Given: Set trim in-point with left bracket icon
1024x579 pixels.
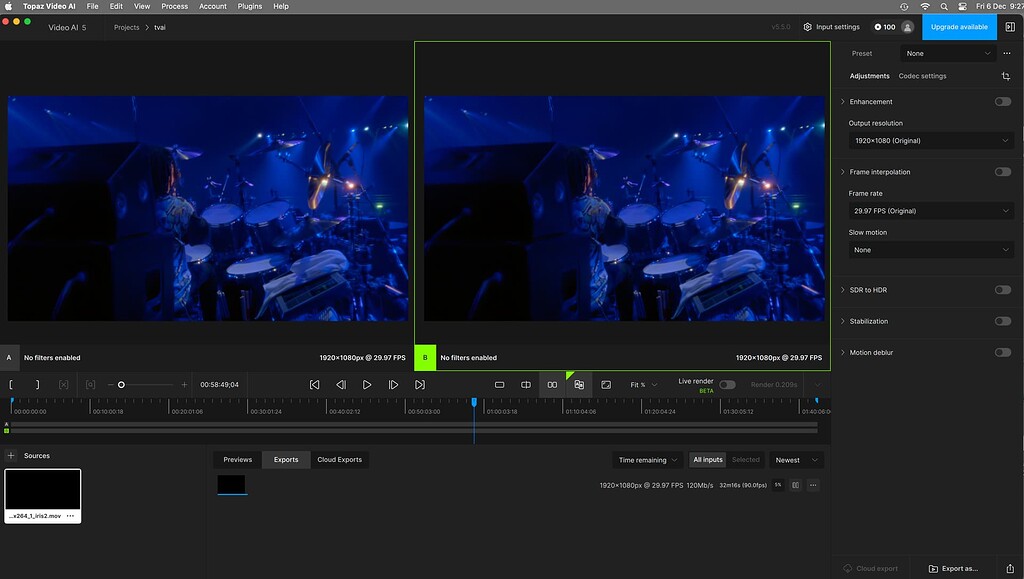Looking at the screenshot, I should 11,384.
